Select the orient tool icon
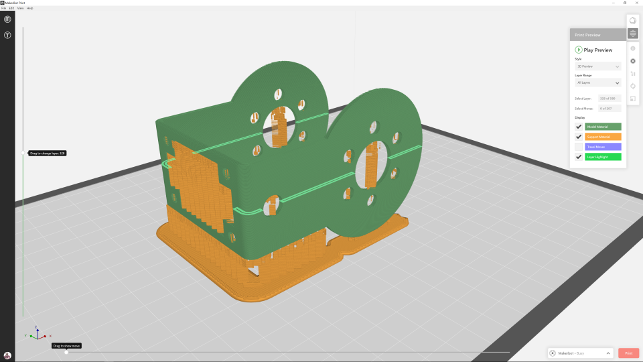Screen dimensions: 643x362 (633, 86)
